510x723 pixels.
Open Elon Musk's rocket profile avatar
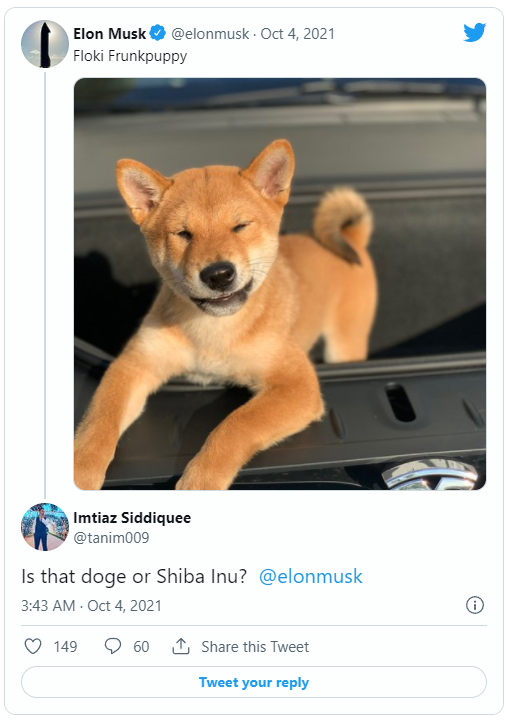(x=45, y=44)
